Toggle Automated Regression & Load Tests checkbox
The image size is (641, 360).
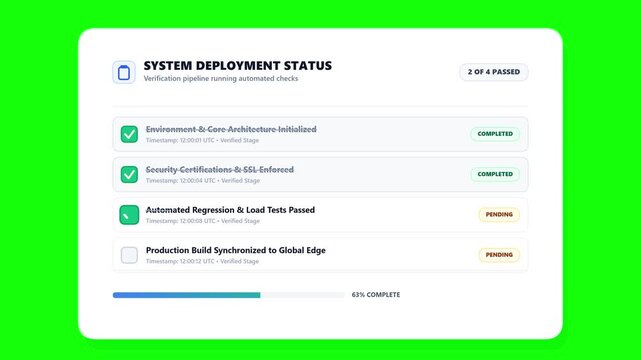tap(129, 215)
